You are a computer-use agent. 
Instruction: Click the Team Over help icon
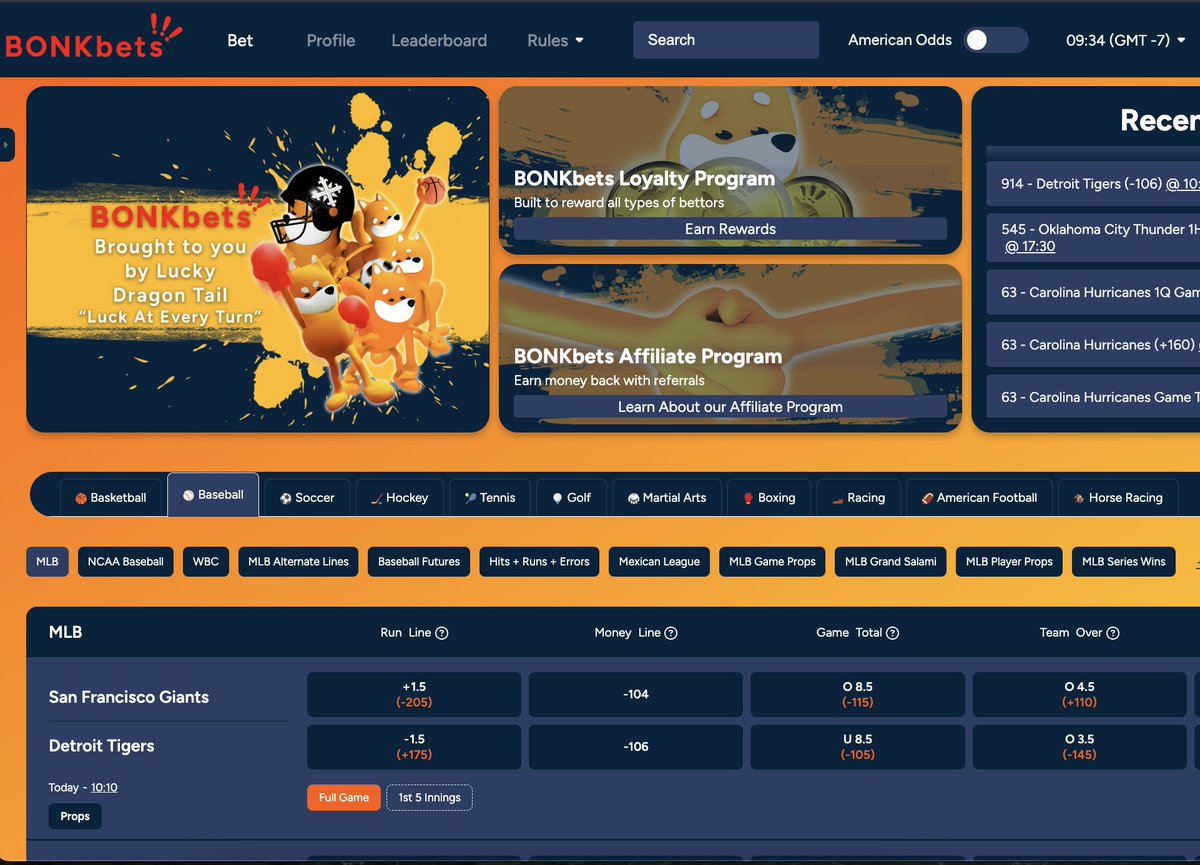[x=1113, y=633]
